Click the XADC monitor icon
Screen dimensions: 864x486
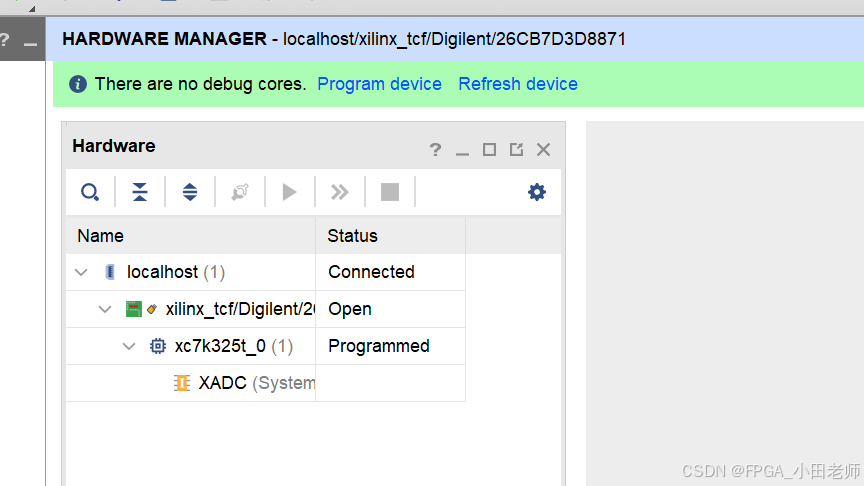(x=182, y=383)
